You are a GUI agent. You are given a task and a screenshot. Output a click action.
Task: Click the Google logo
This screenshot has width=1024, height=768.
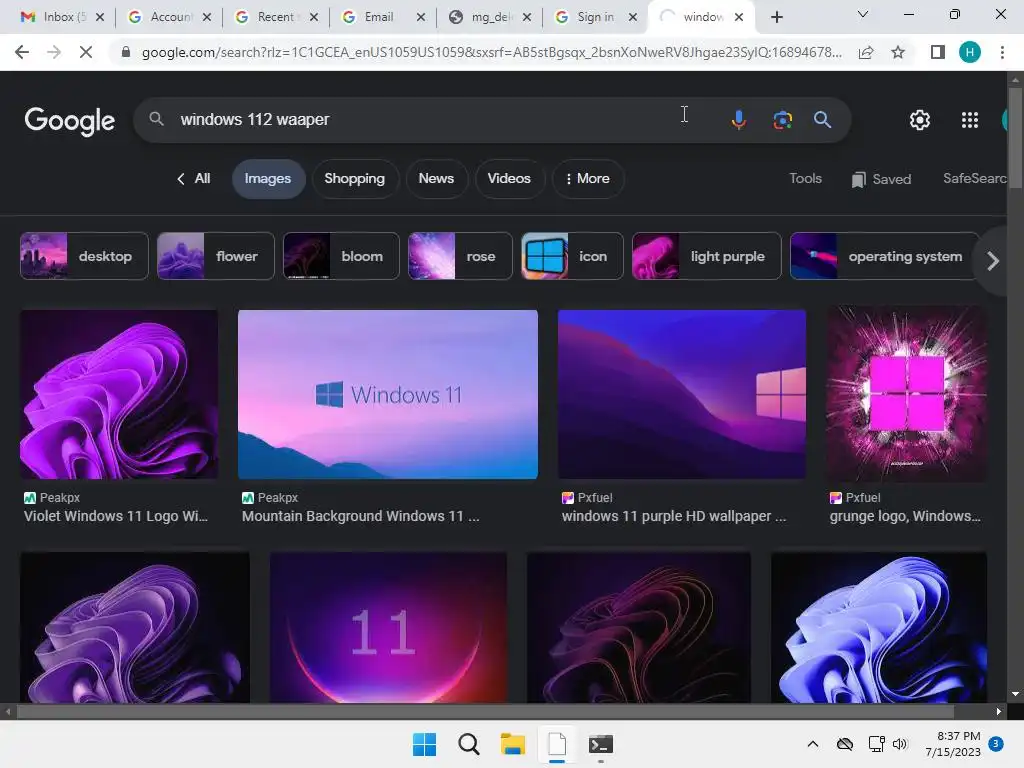pyautogui.click(x=69, y=121)
